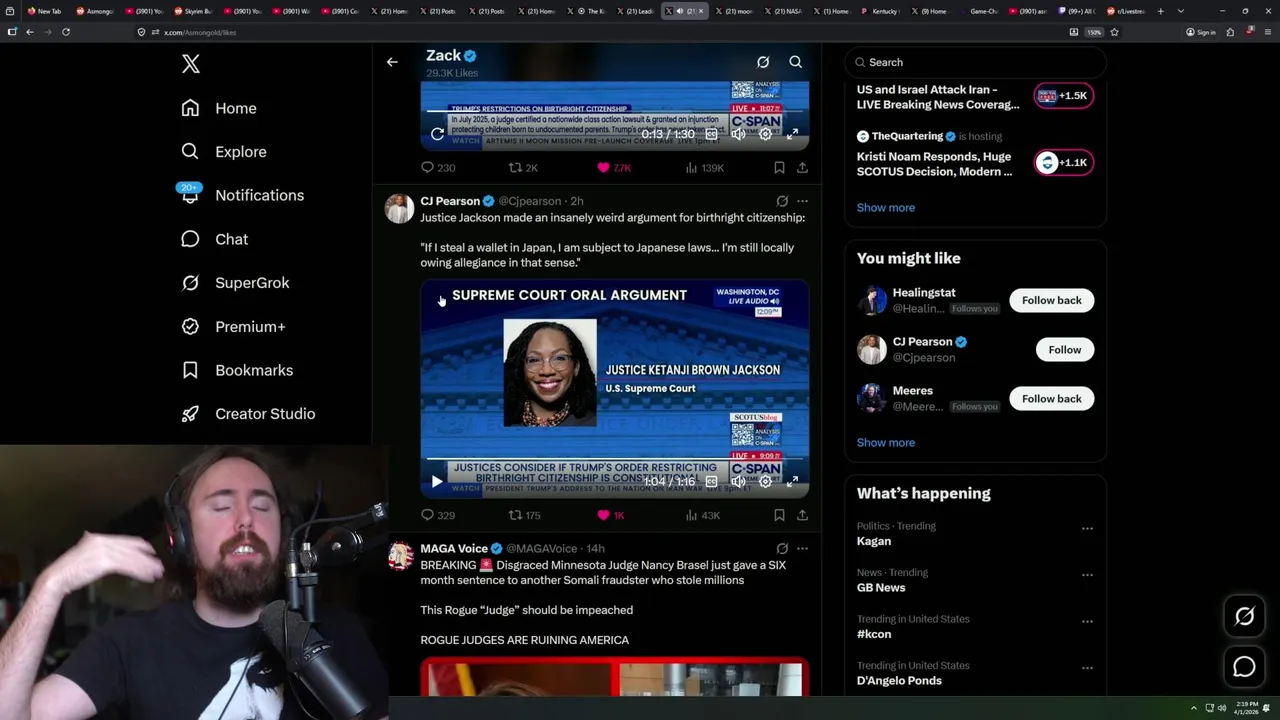This screenshot has height=720, width=1280.
Task: Repost the top post with 2K reposts
Action: click(523, 168)
